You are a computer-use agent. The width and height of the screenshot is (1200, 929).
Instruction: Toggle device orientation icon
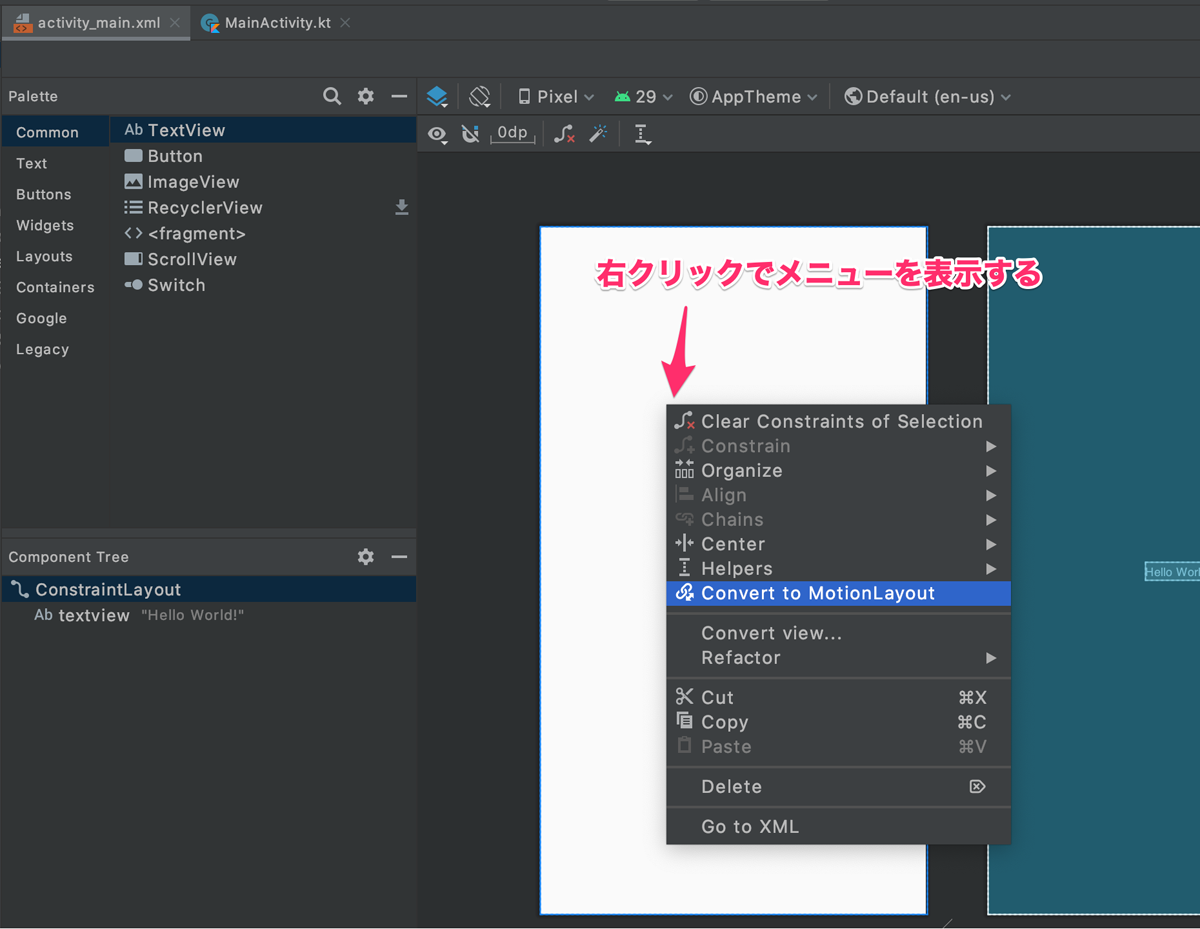pos(480,96)
